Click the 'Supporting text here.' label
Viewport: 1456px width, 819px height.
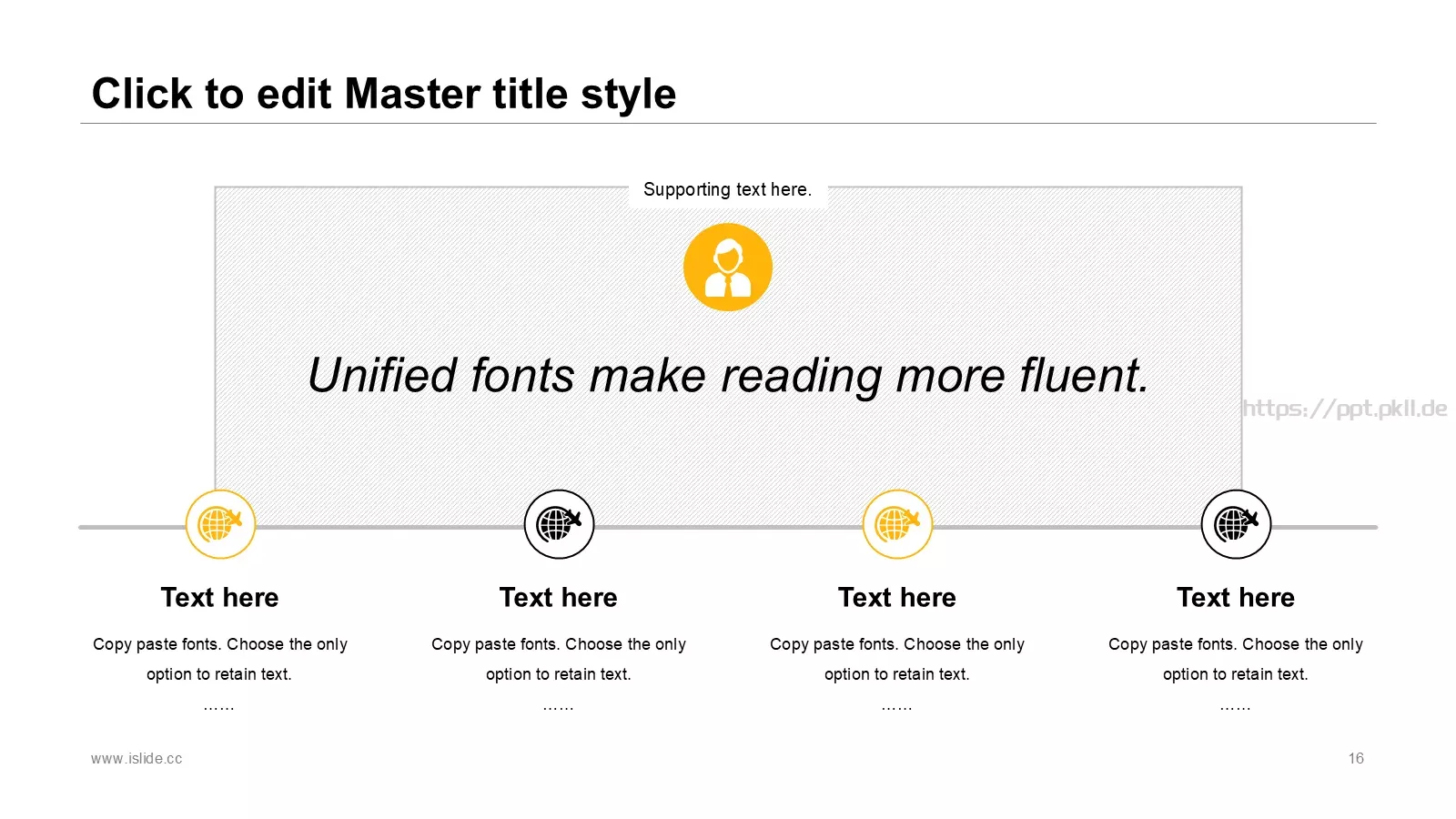(x=727, y=189)
